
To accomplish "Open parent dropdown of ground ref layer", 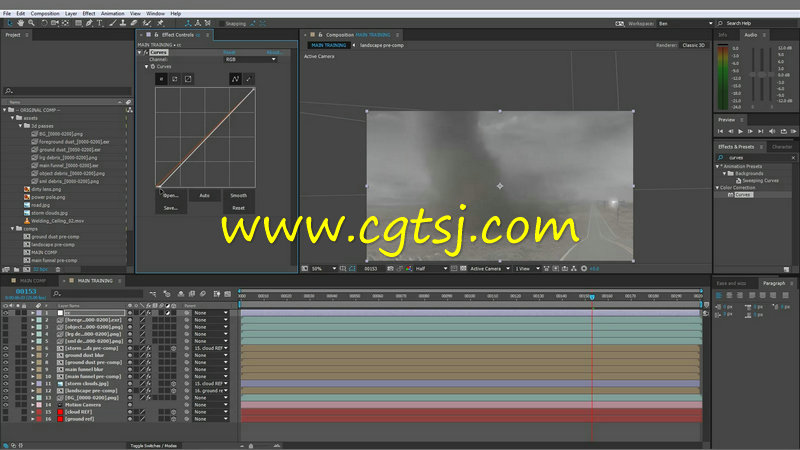I will click(x=211, y=419).
